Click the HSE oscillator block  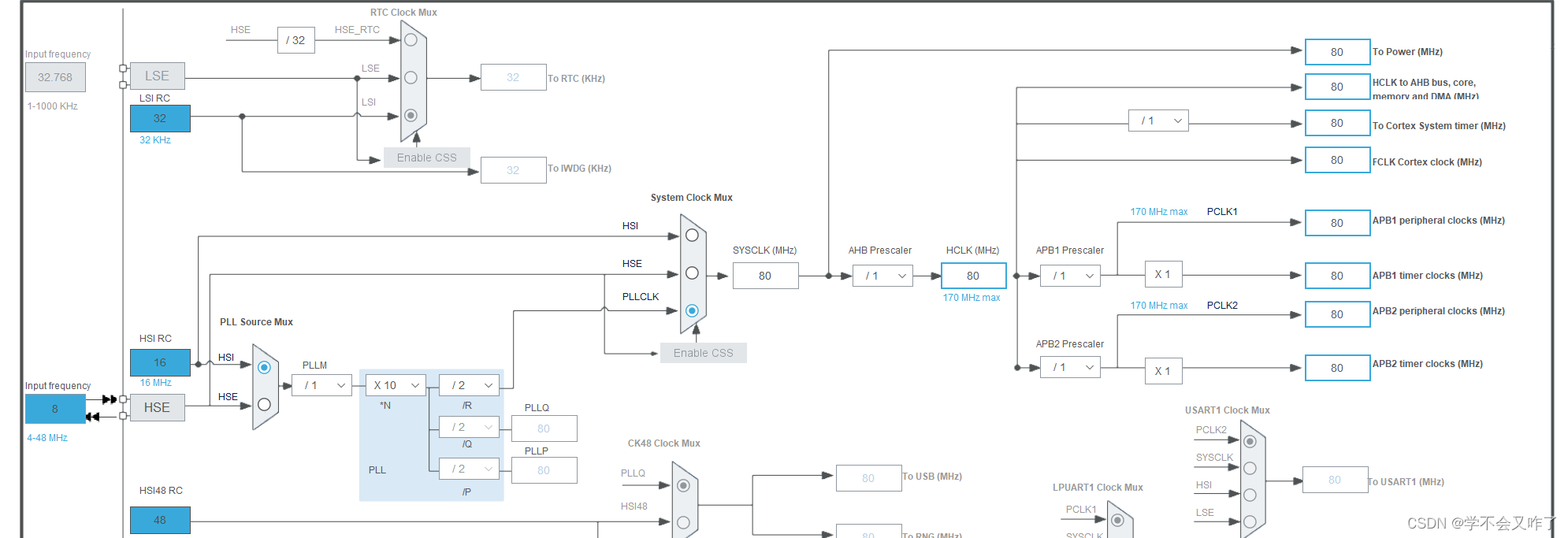158,407
